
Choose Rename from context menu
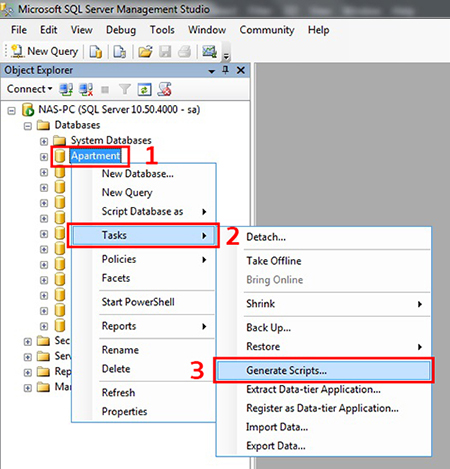[144, 350]
